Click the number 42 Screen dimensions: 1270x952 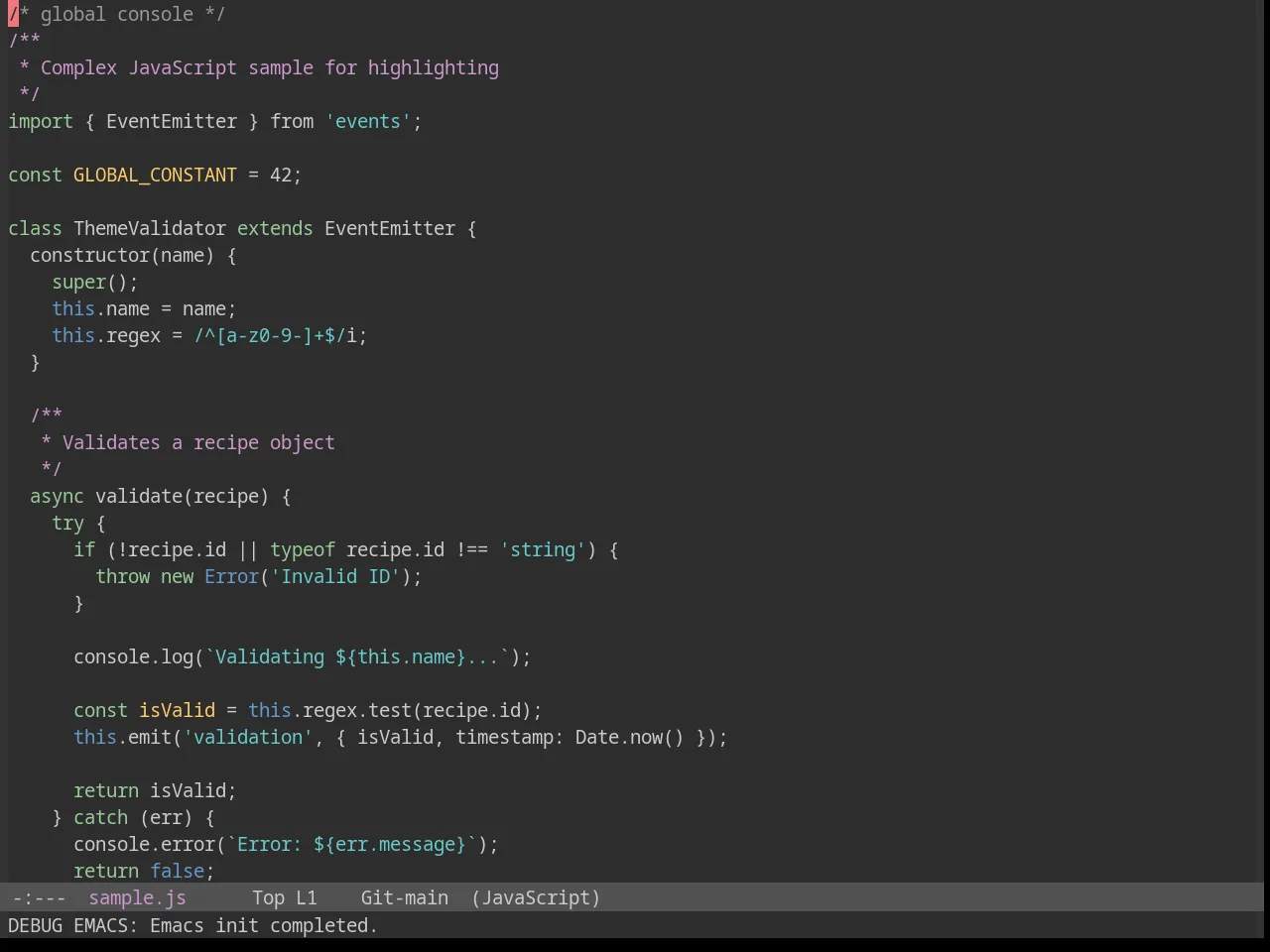[281, 175]
